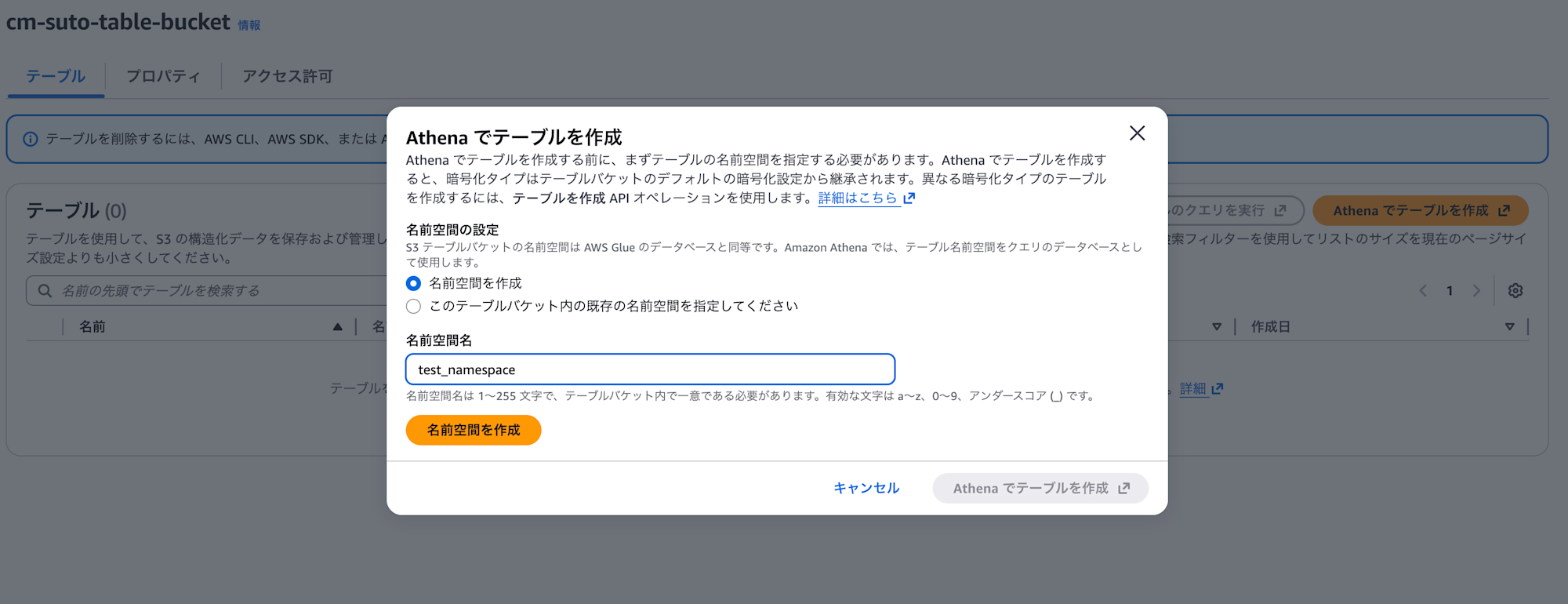Sort by 作成日 column arrow

point(1510,326)
